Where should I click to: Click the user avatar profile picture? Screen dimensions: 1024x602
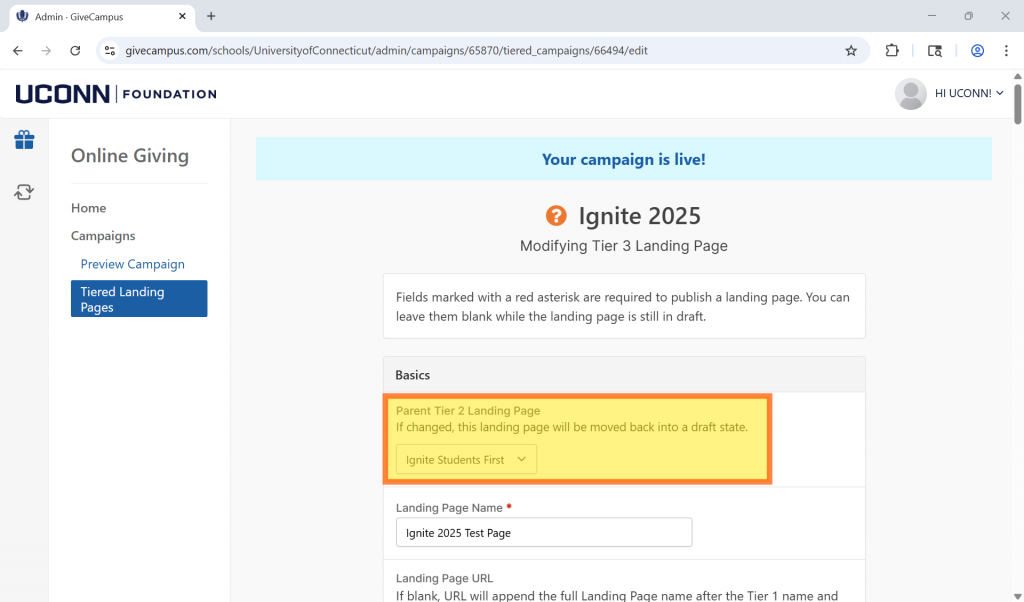click(x=910, y=93)
